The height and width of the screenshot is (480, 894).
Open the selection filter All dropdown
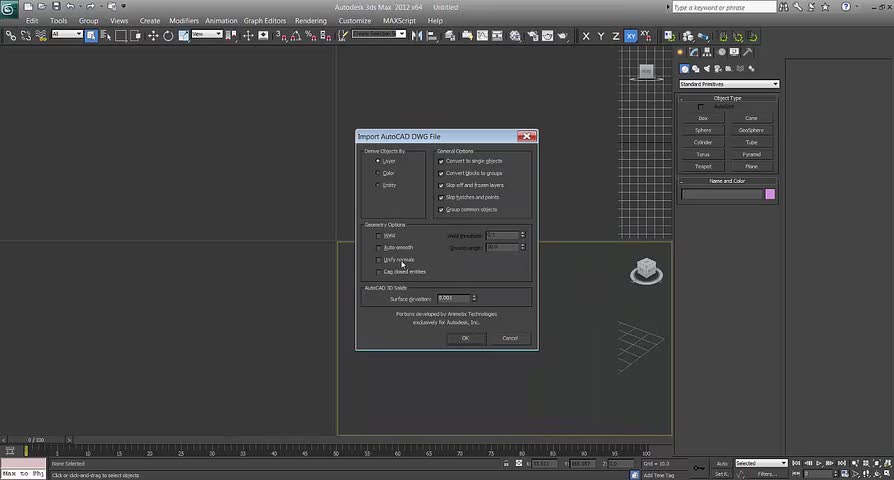click(67, 35)
